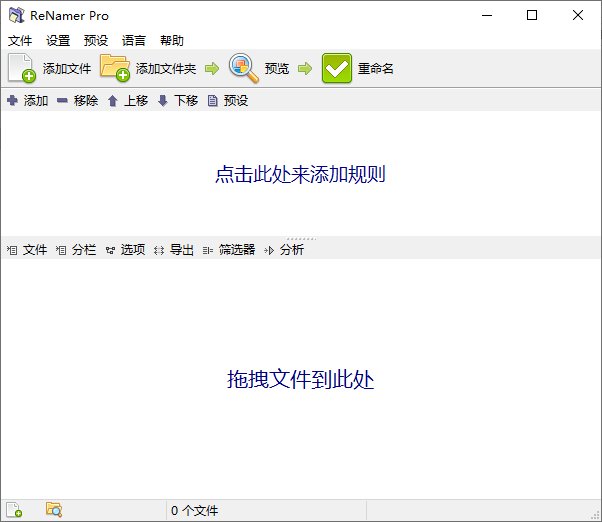Screen dimensions: 602x522
Task: Open the 预设 menu in menu bar
Action: point(96,40)
